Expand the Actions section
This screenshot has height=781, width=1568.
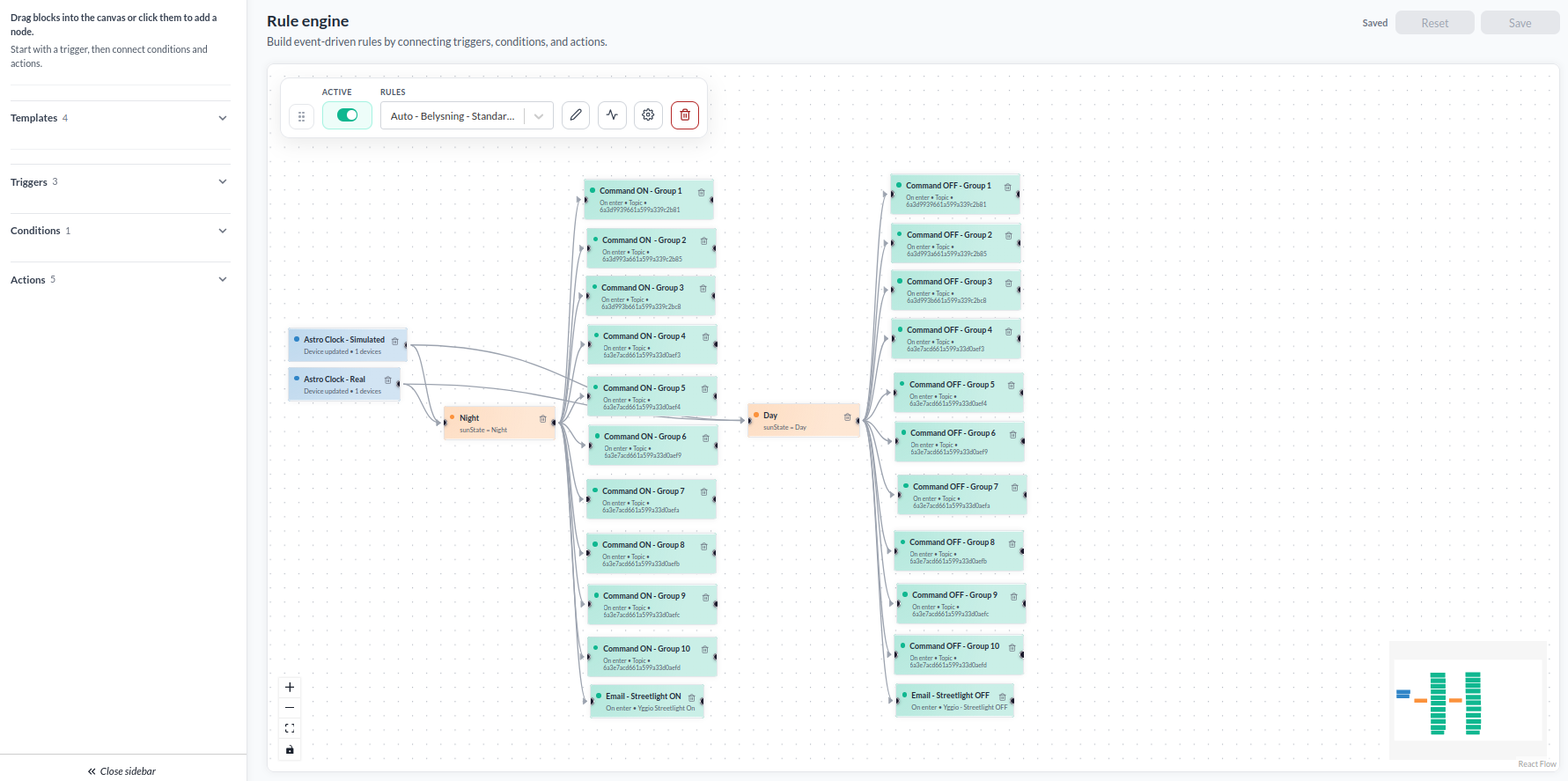coord(120,280)
